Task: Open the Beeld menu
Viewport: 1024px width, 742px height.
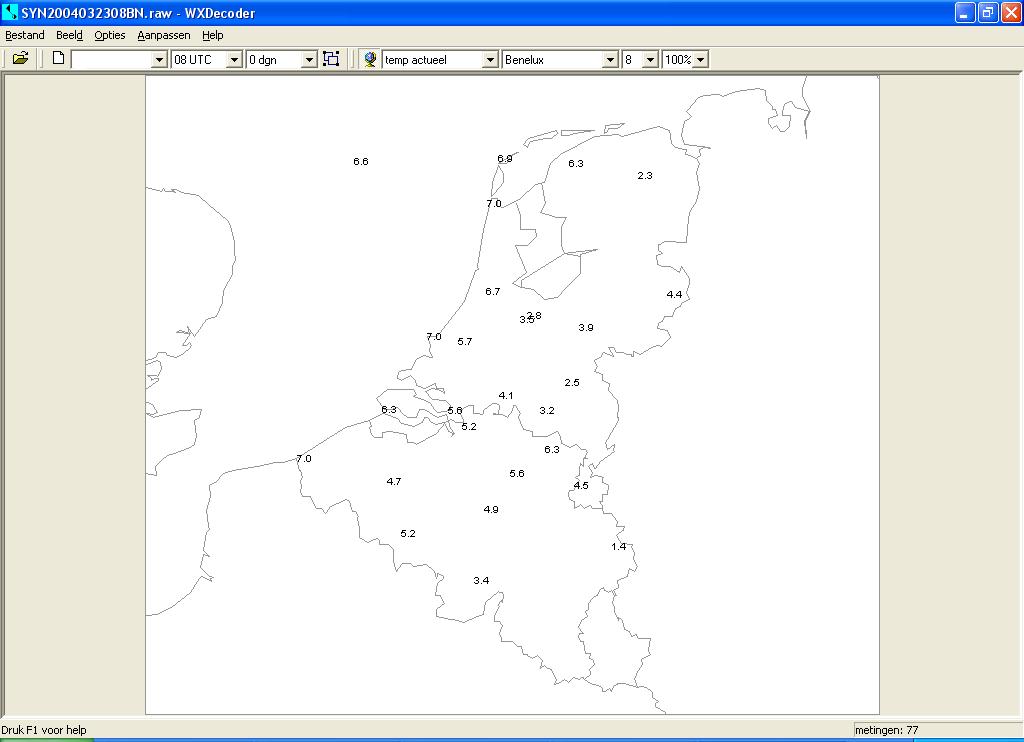Action: pos(69,35)
